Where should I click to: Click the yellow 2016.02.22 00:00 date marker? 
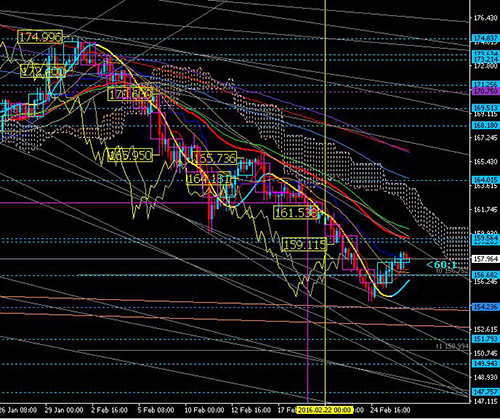pos(324,409)
